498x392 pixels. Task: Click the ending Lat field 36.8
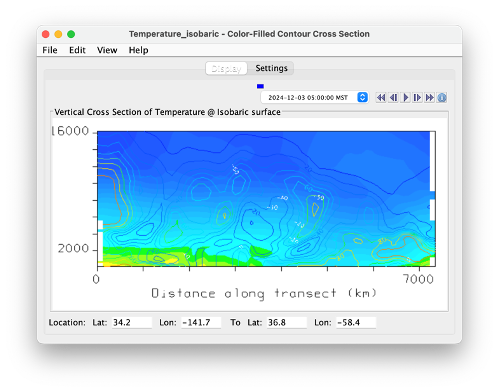(x=287, y=323)
